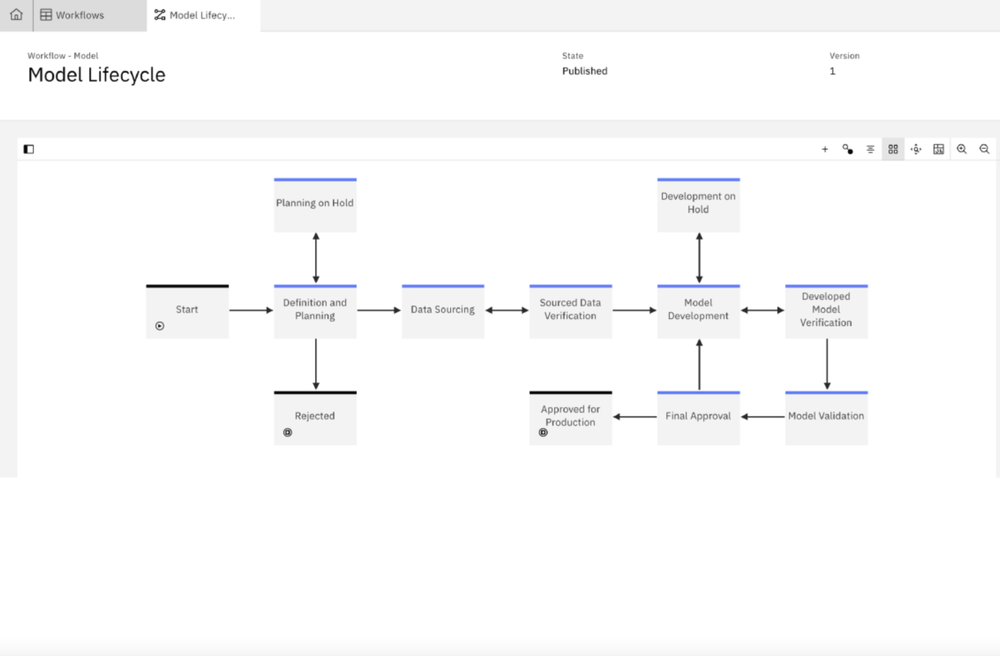Click the add transition connector icon

848,149
